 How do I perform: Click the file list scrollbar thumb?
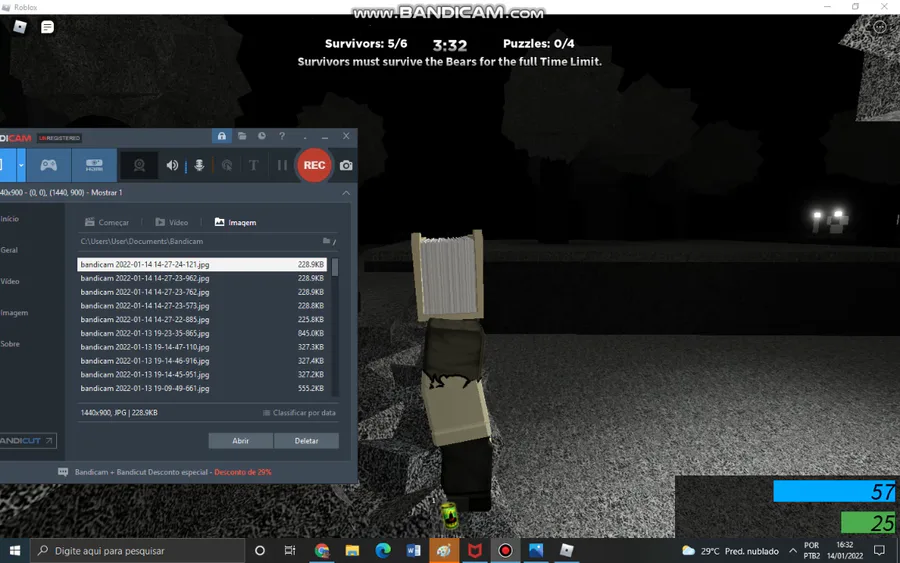(335, 267)
